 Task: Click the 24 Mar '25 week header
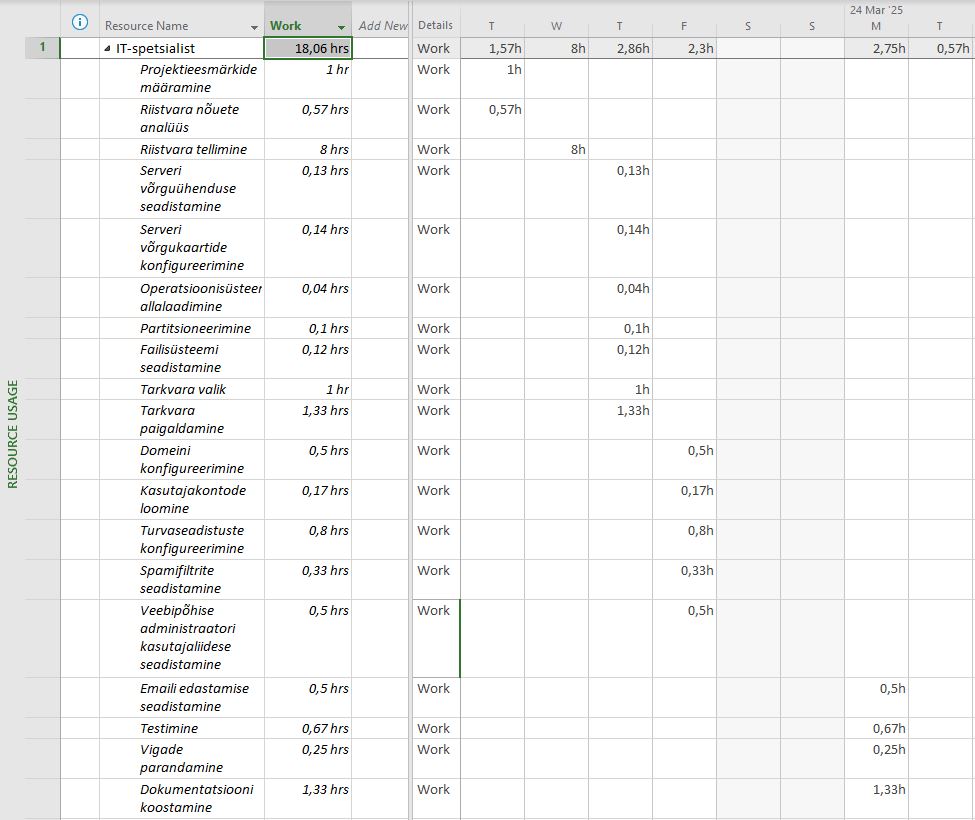point(876,10)
